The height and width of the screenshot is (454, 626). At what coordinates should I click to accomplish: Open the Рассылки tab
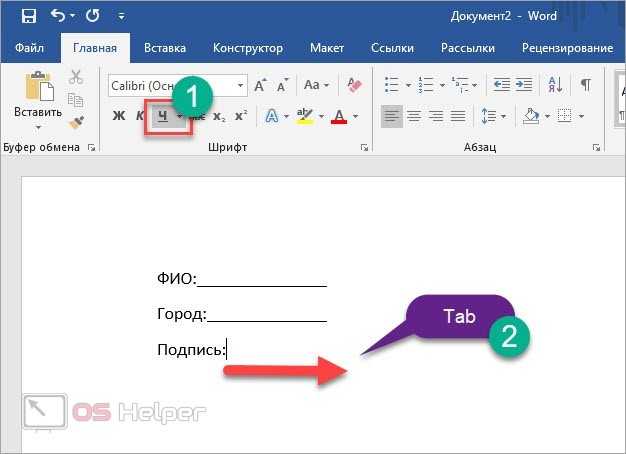coord(468,48)
